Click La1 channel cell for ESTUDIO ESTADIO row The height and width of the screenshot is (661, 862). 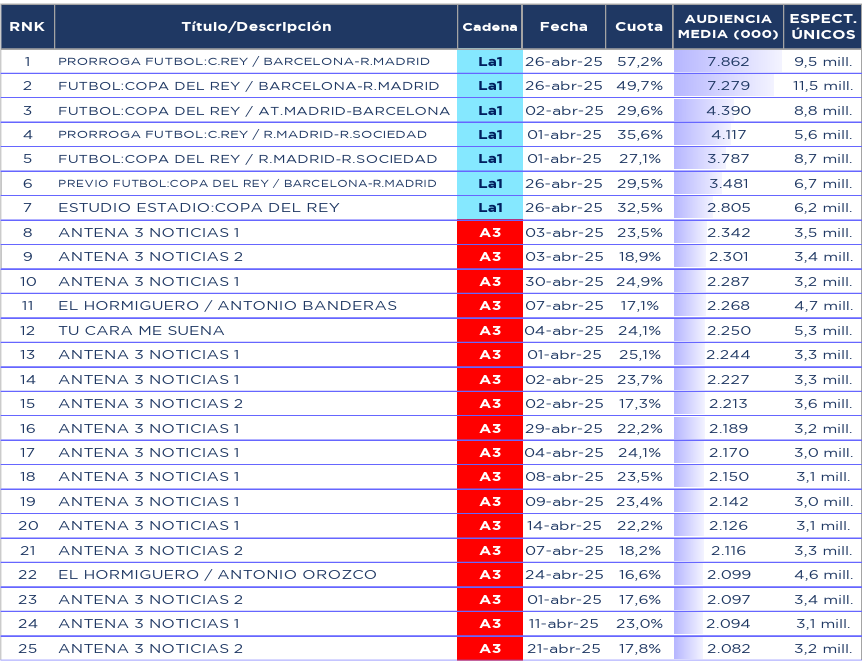point(490,208)
